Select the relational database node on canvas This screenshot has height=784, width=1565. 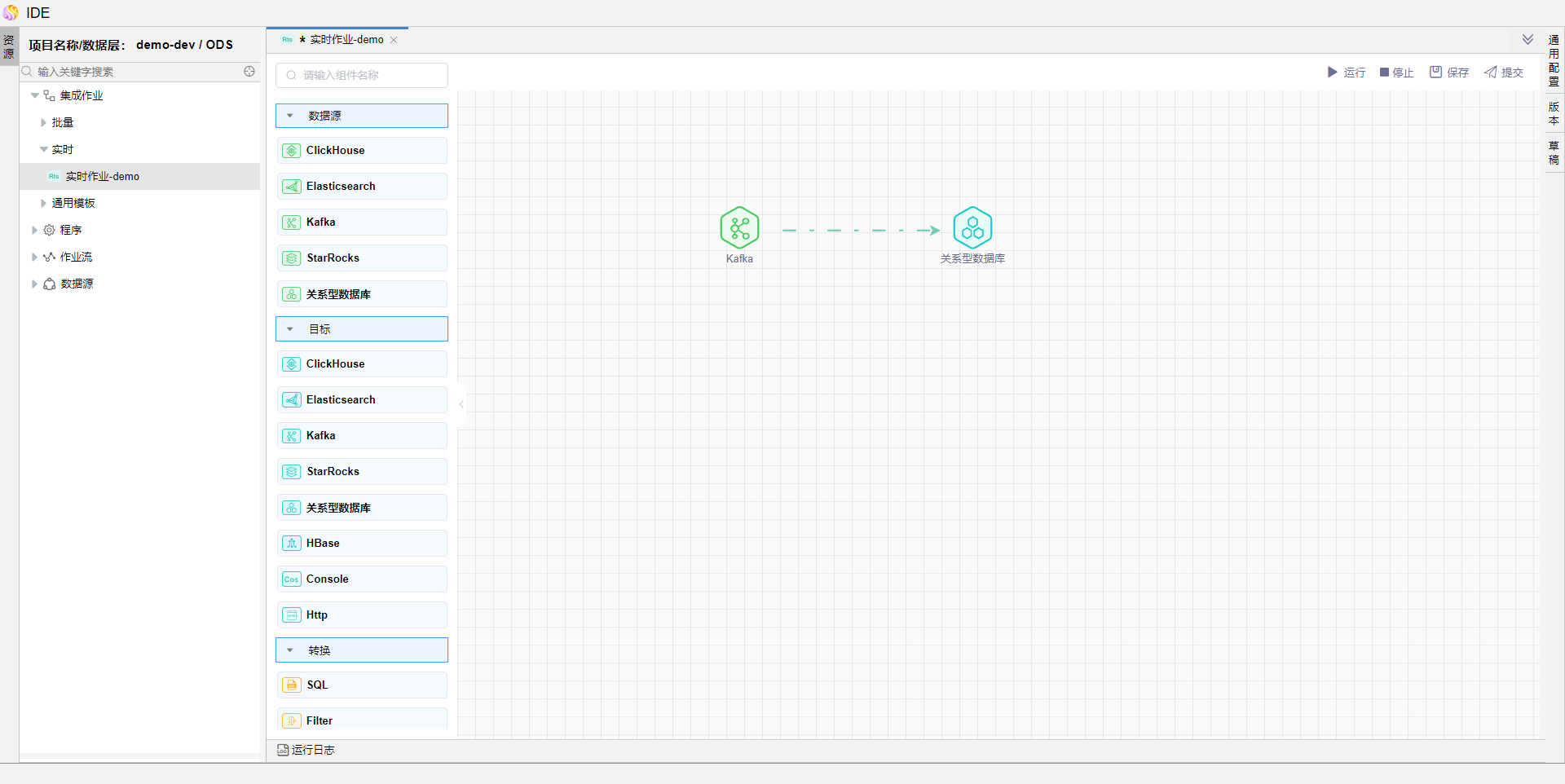click(x=972, y=228)
